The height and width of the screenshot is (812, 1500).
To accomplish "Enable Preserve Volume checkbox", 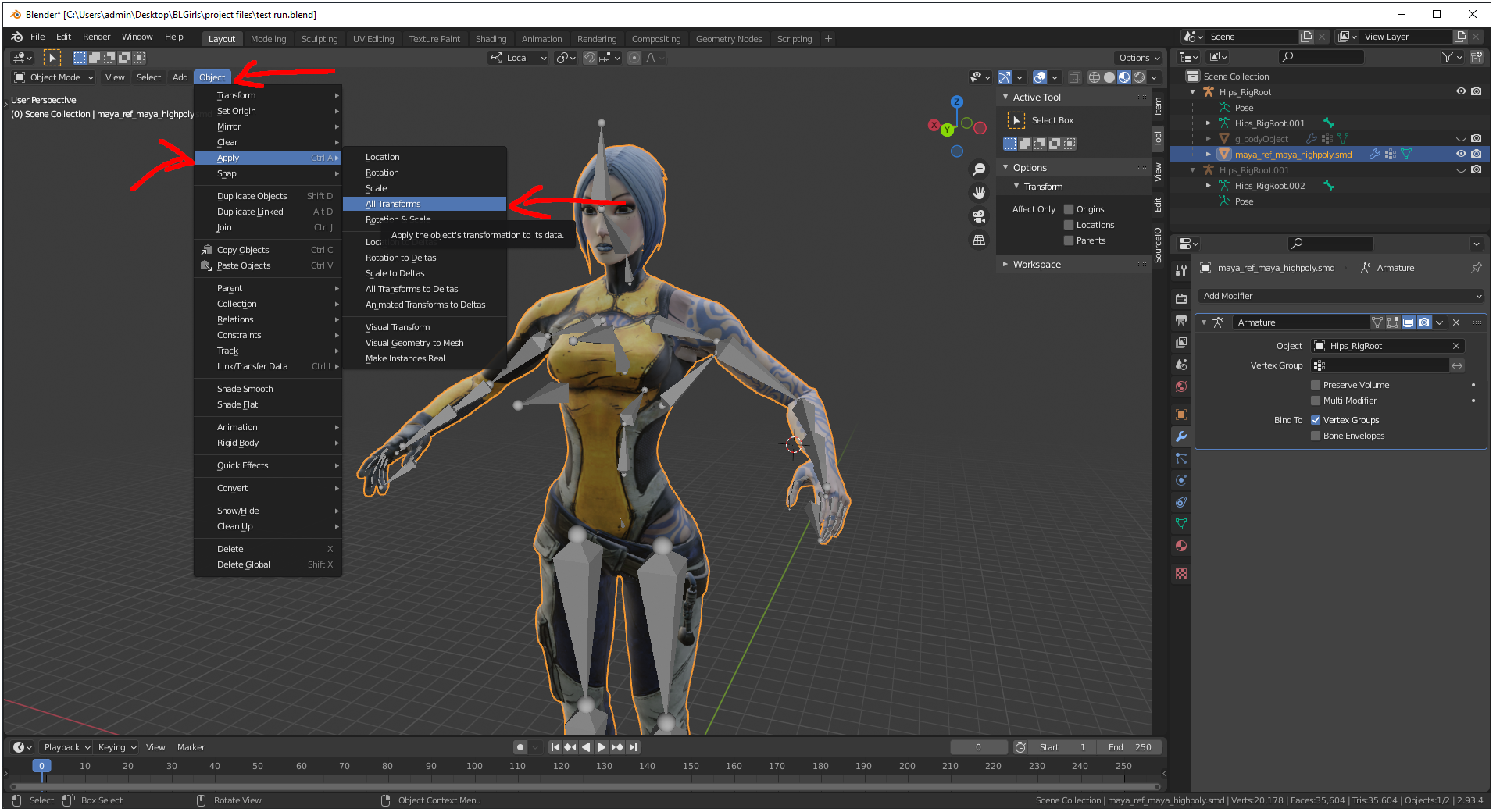I will coord(1316,385).
